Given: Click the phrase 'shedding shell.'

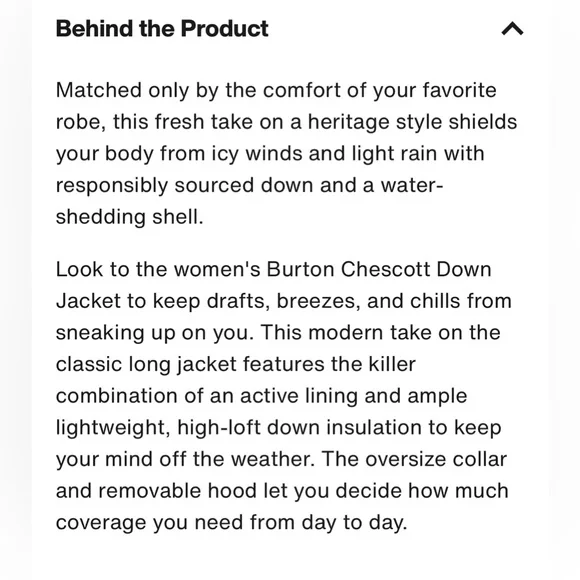Looking at the screenshot, I should click(x=129, y=217).
